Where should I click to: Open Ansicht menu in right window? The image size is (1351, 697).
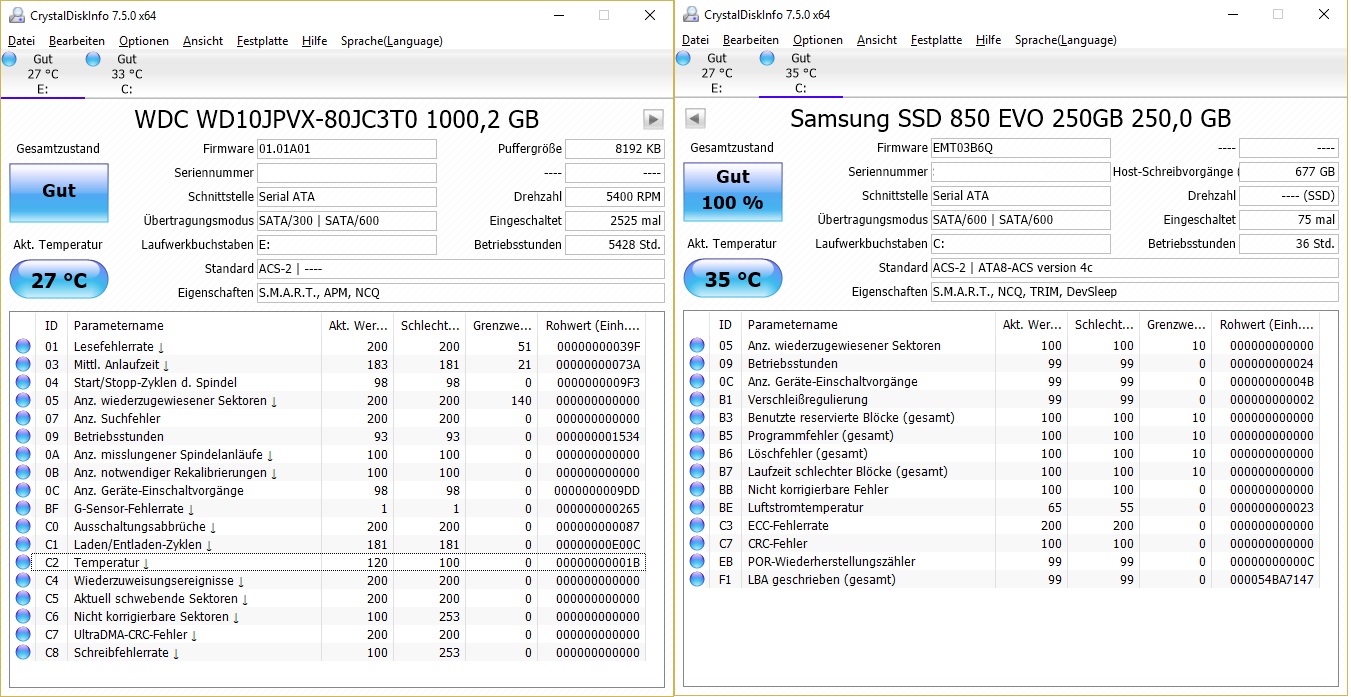[x=877, y=40]
